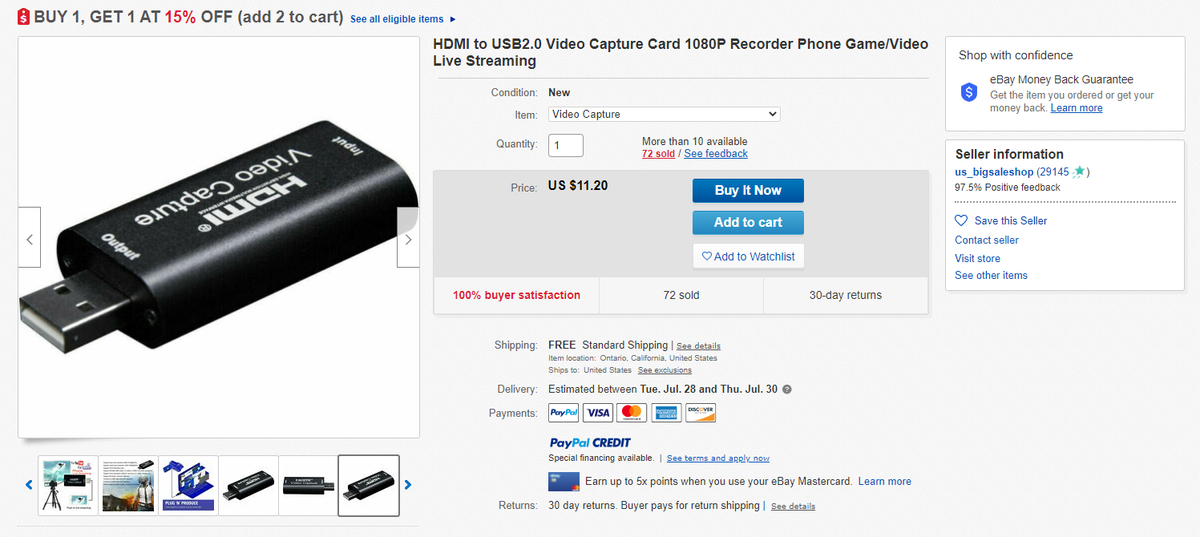The height and width of the screenshot is (537, 1200).
Task: Click the eBay Money Back Guarantee shield icon
Action: 968,92
